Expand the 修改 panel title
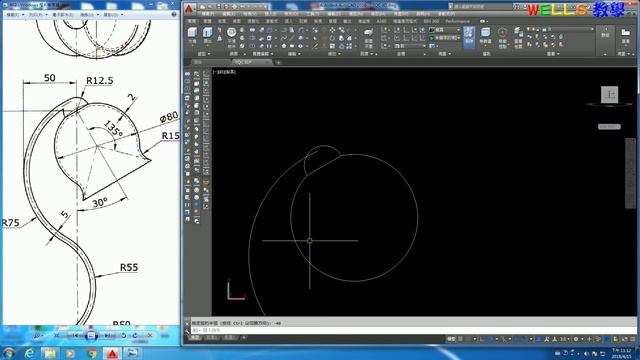 [334, 54]
